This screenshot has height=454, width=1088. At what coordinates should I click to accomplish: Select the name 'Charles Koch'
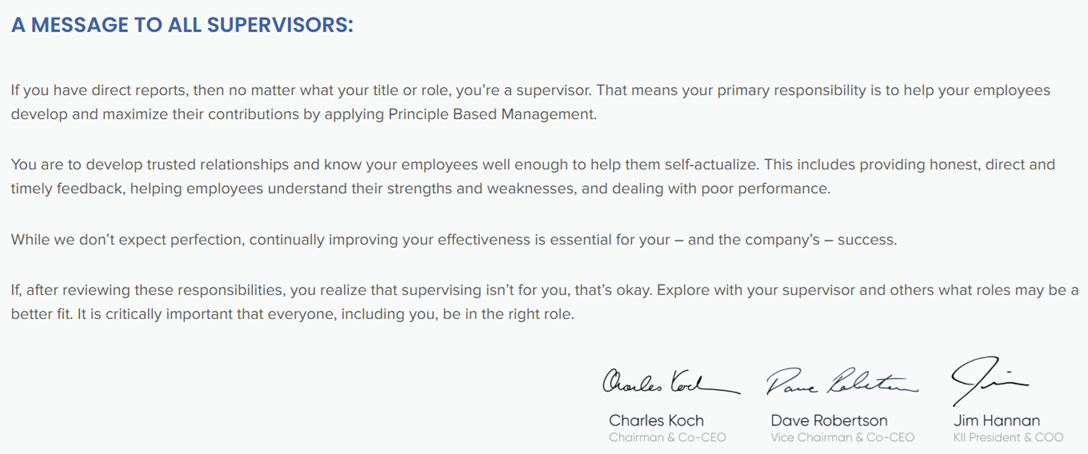tap(656, 421)
